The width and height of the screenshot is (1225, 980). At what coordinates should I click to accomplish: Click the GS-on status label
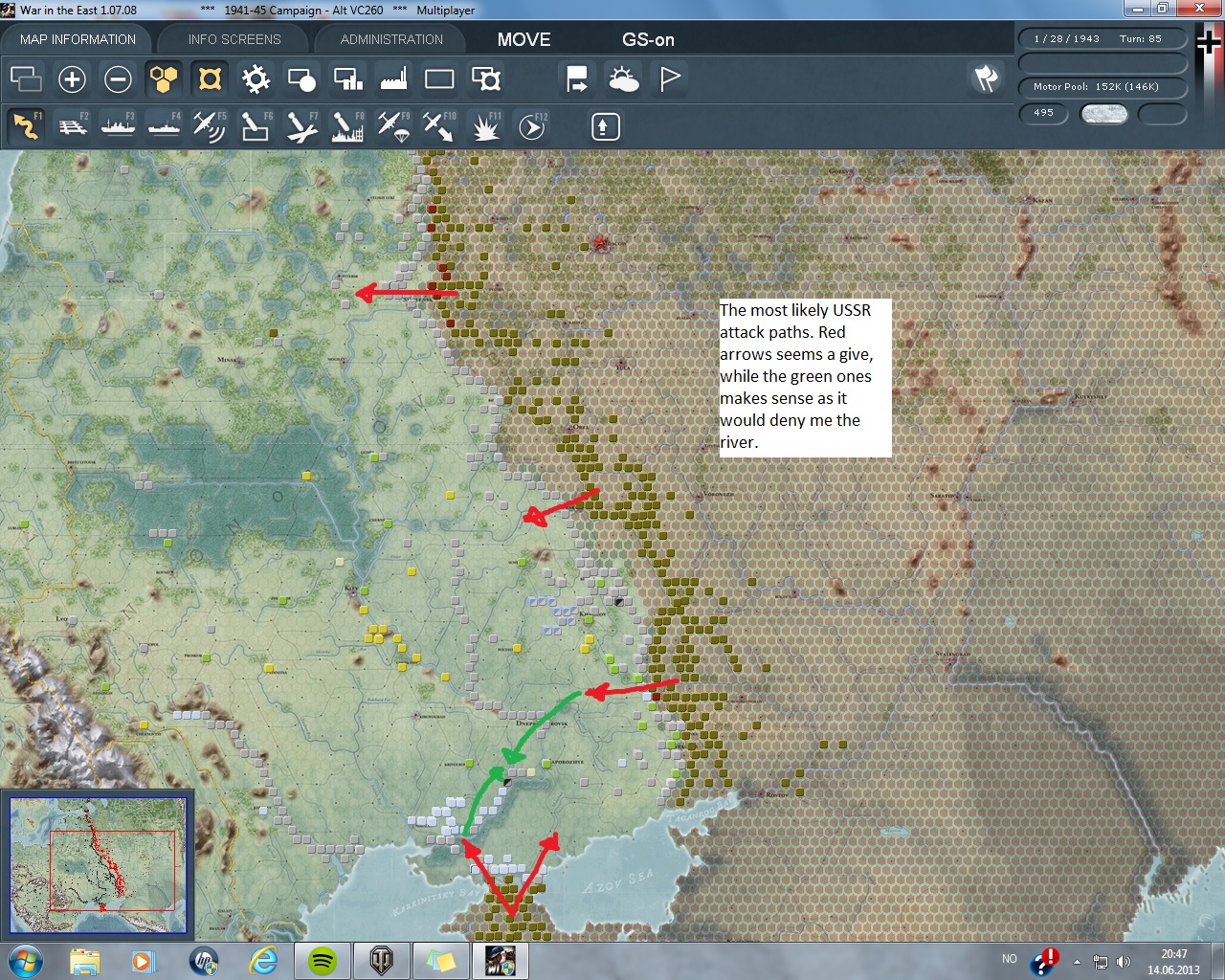click(x=648, y=39)
